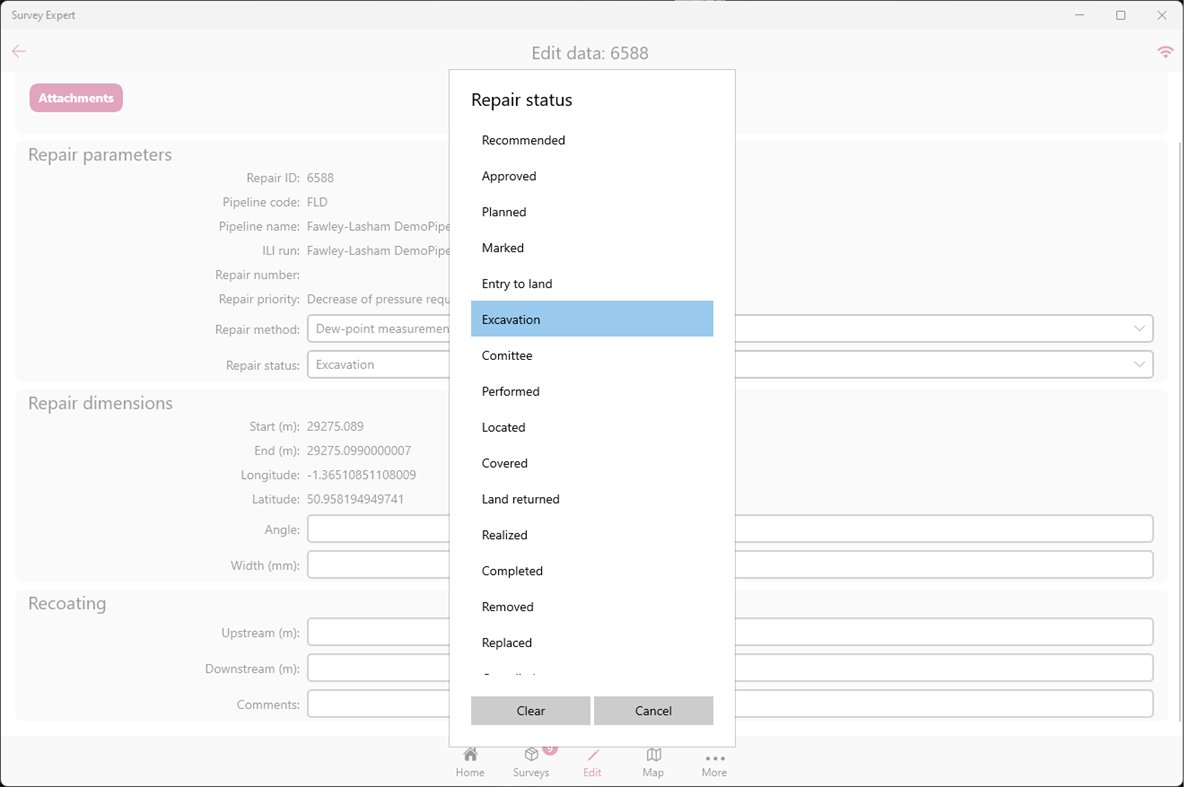1184x787 pixels.
Task: Pick Comittee status option
Action: [x=592, y=355]
